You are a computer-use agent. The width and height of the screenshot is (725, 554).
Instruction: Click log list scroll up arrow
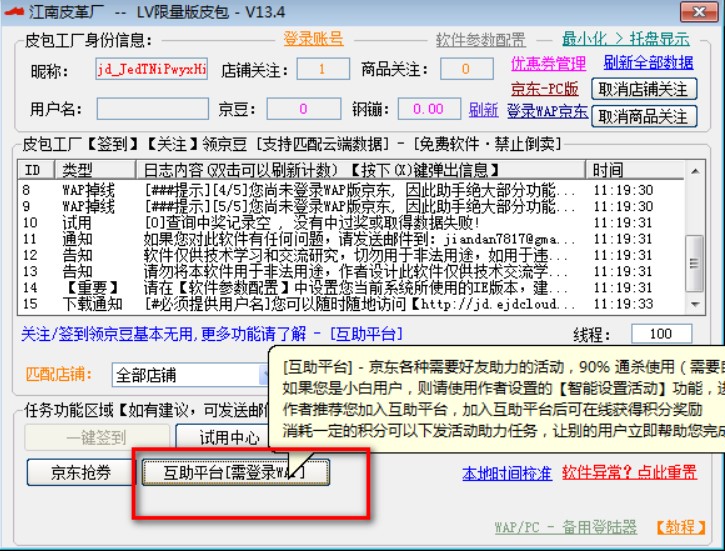(694, 171)
